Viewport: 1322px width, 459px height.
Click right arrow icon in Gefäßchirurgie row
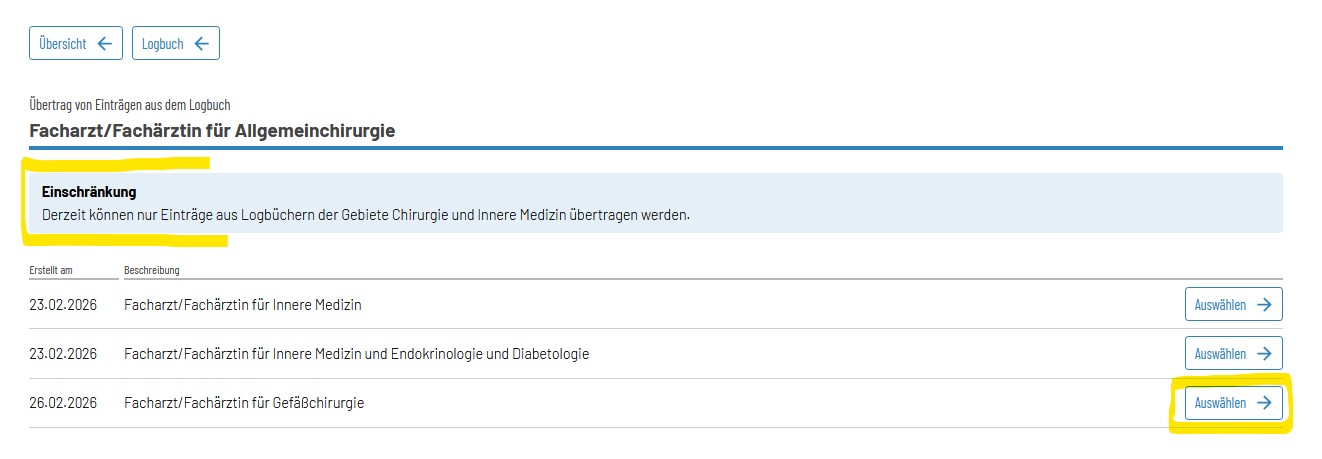pyautogui.click(x=1264, y=403)
